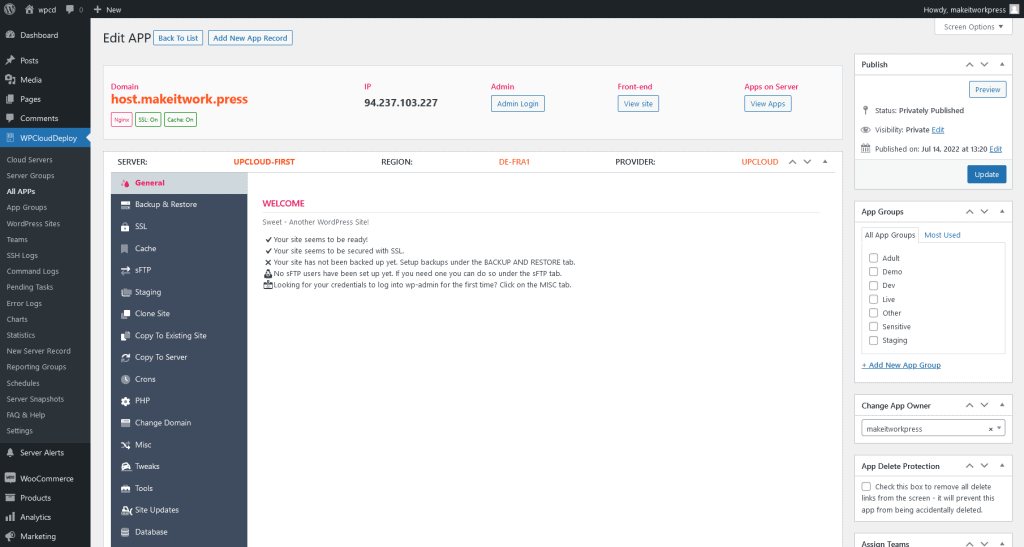Check the Adult app group
This screenshot has height=547, width=1024.
point(873,258)
